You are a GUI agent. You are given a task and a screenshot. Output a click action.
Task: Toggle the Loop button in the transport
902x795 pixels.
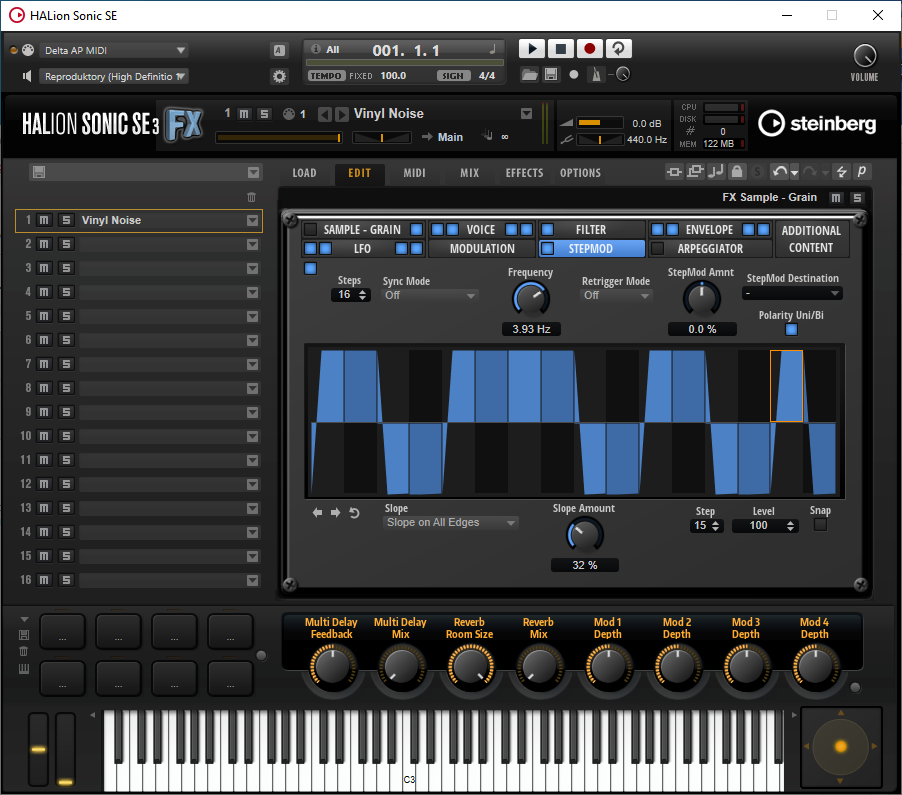click(x=618, y=49)
